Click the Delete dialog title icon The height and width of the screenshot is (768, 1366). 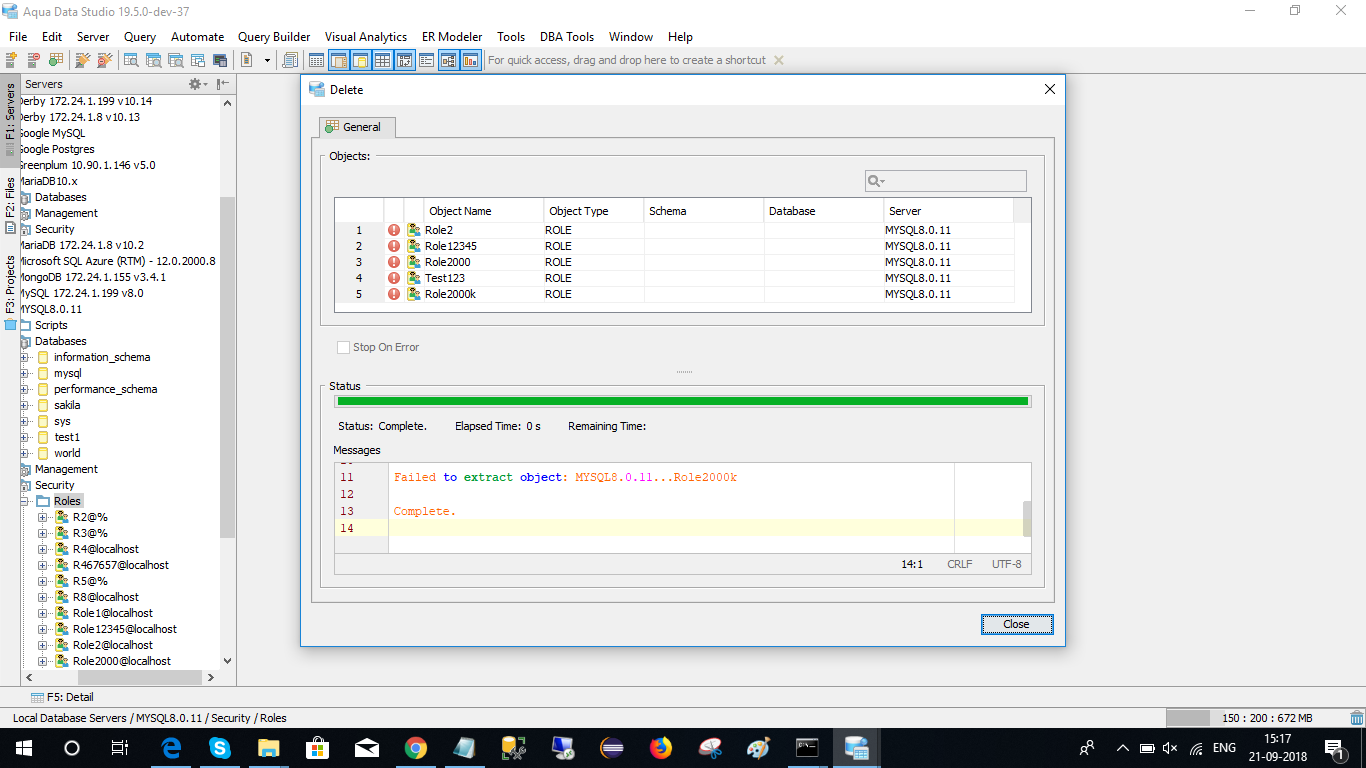pyautogui.click(x=317, y=89)
